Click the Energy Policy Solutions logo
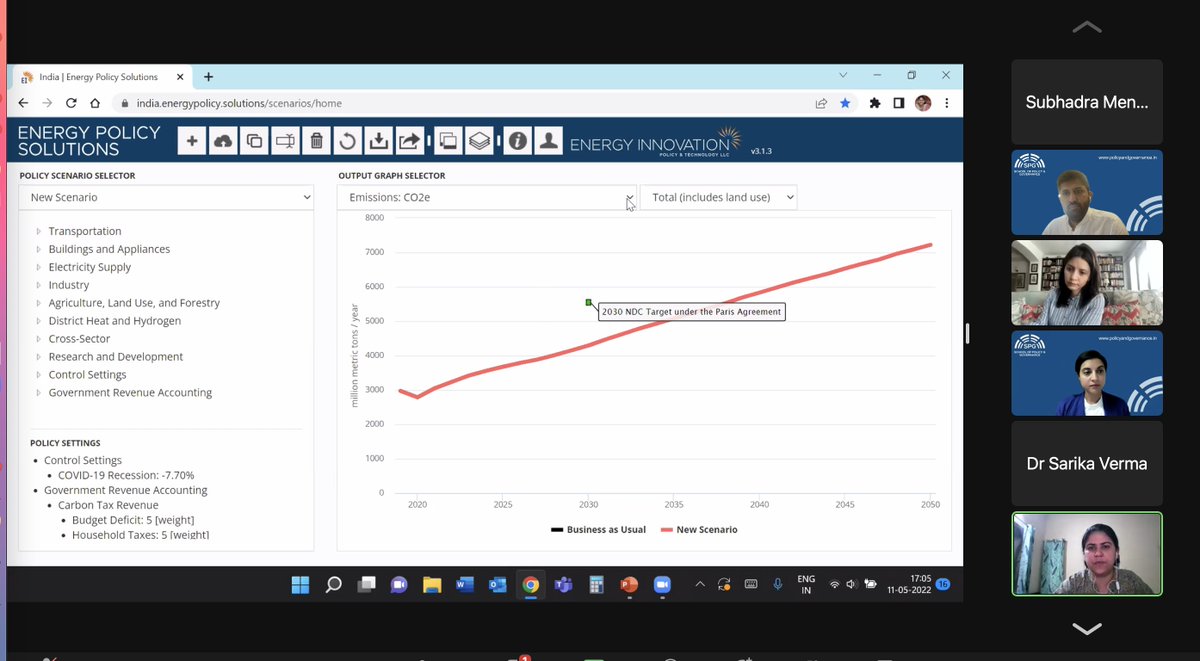 [89, 141]
